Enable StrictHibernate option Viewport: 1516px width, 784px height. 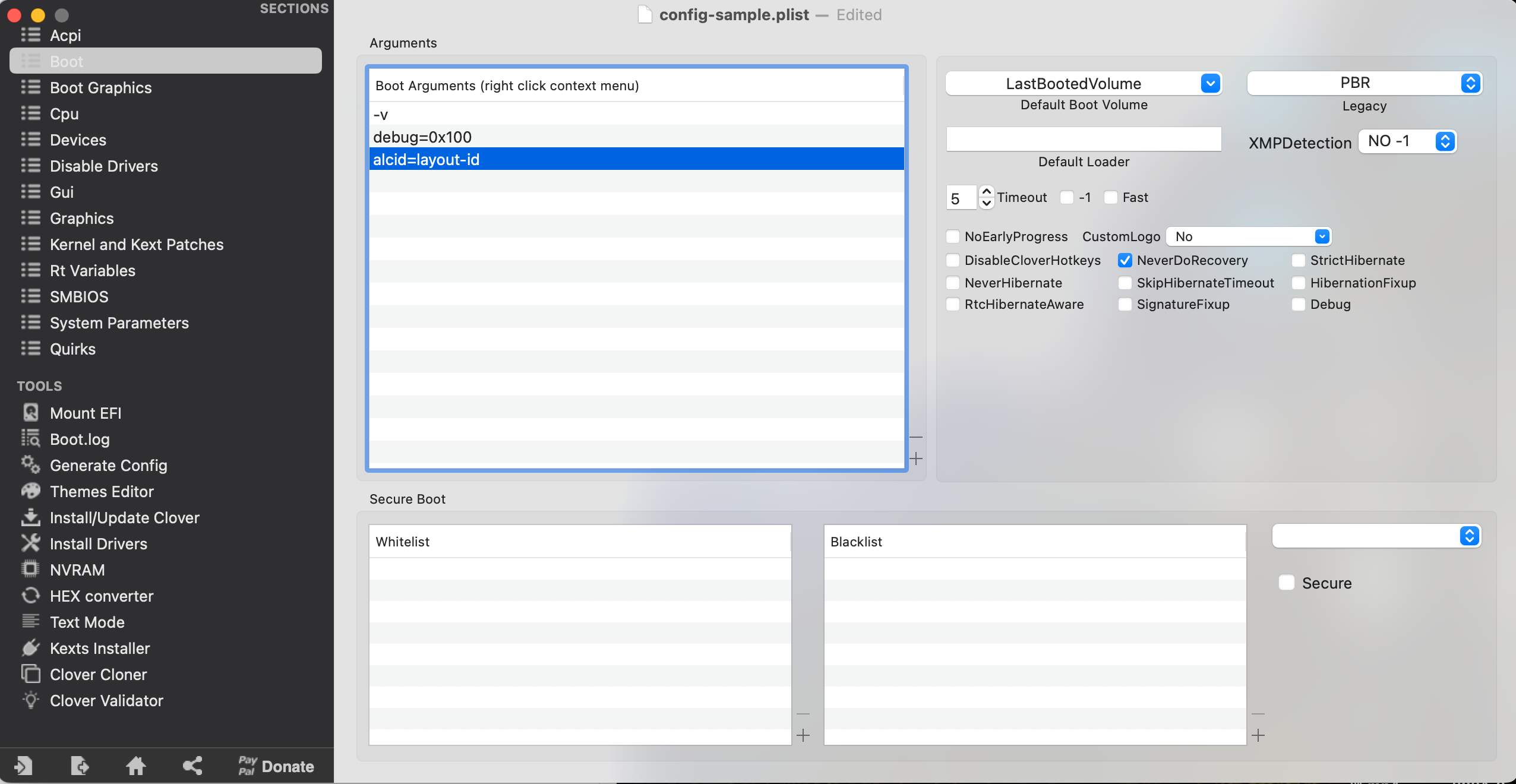[x=1298, y=260]
